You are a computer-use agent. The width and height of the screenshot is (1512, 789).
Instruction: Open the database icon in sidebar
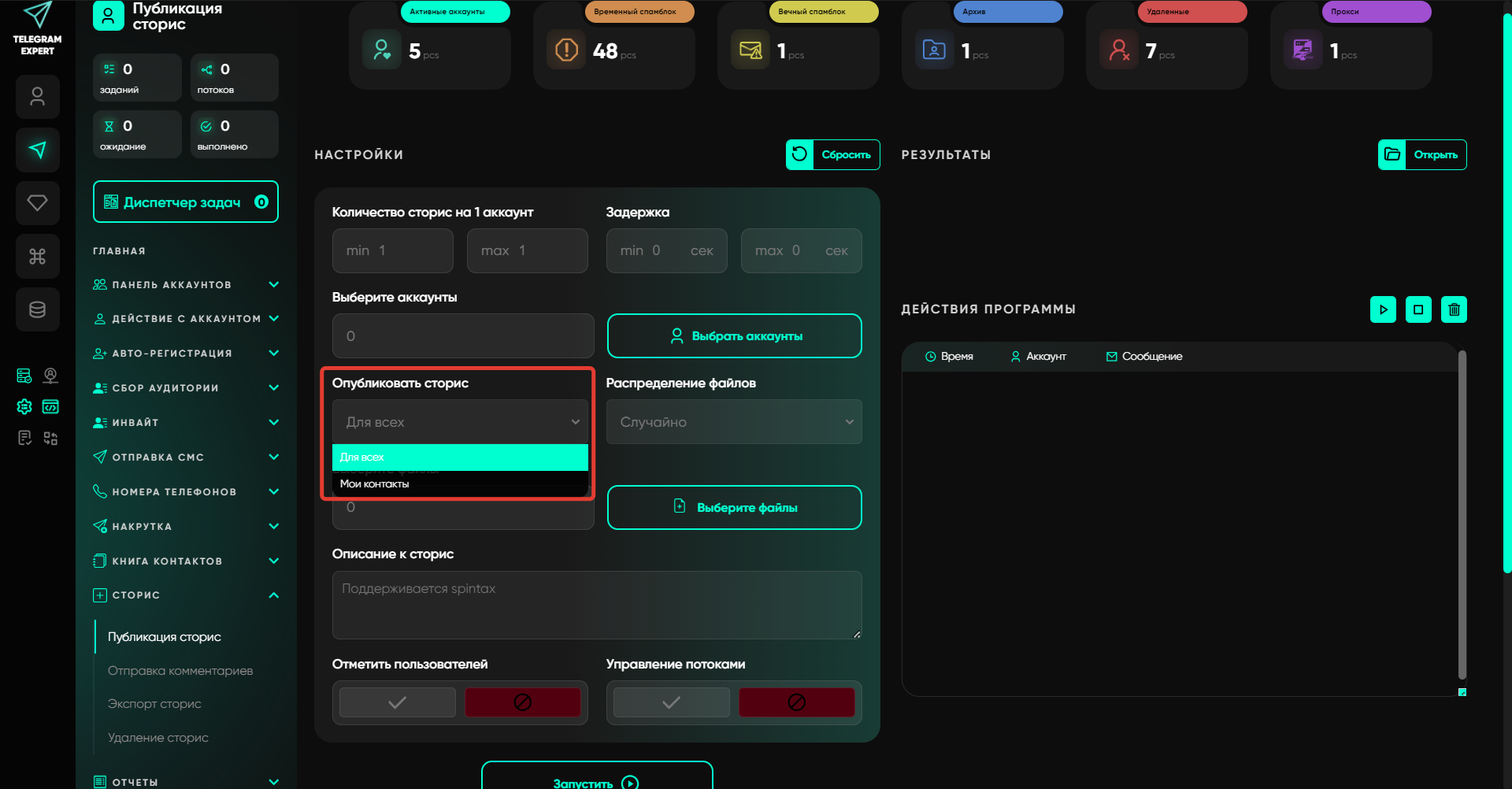[37, 309]
